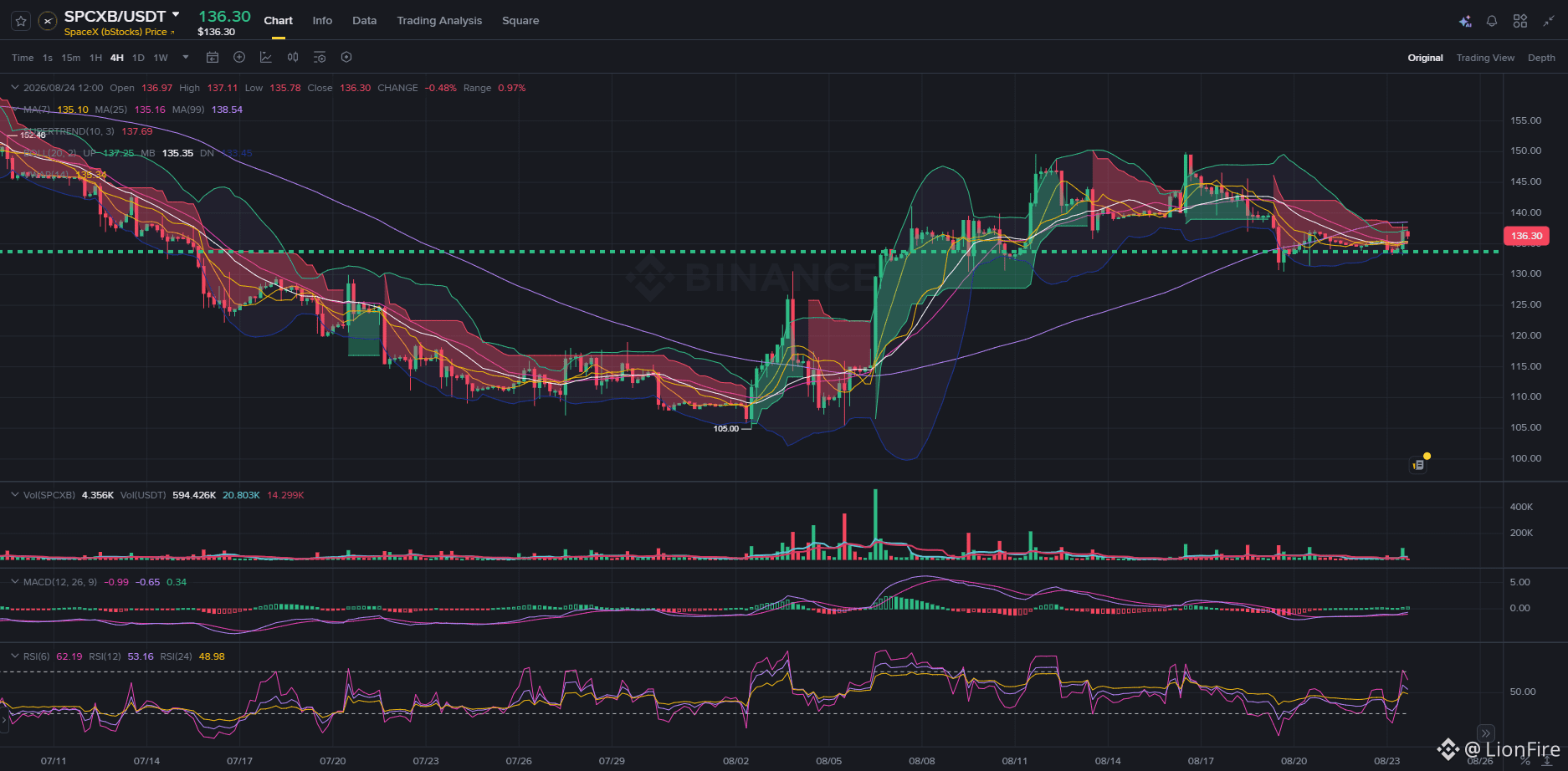
Task: Click the MA(25) legend value 135.16
Action: pyautogui.click(x=150, y=110)
